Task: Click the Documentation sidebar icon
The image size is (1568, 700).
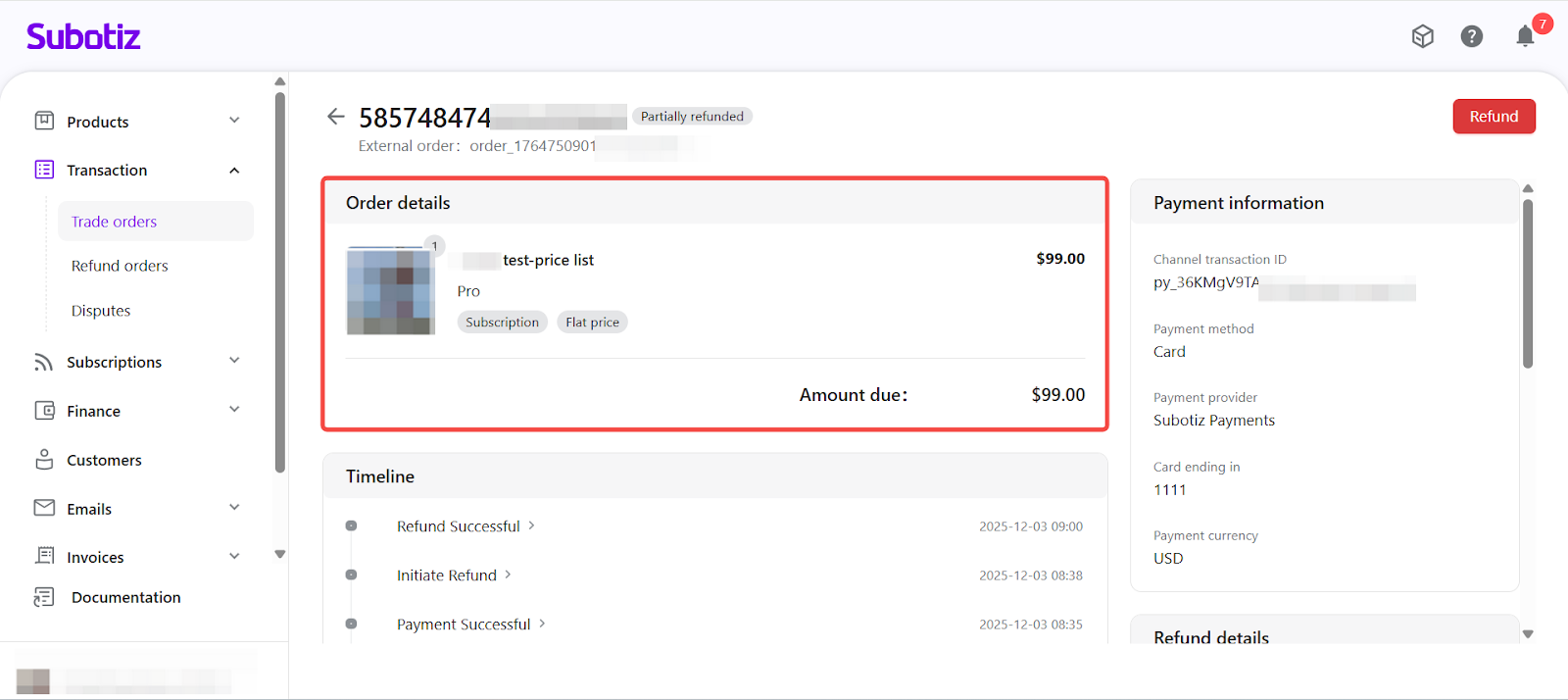Action: [44, 597]
